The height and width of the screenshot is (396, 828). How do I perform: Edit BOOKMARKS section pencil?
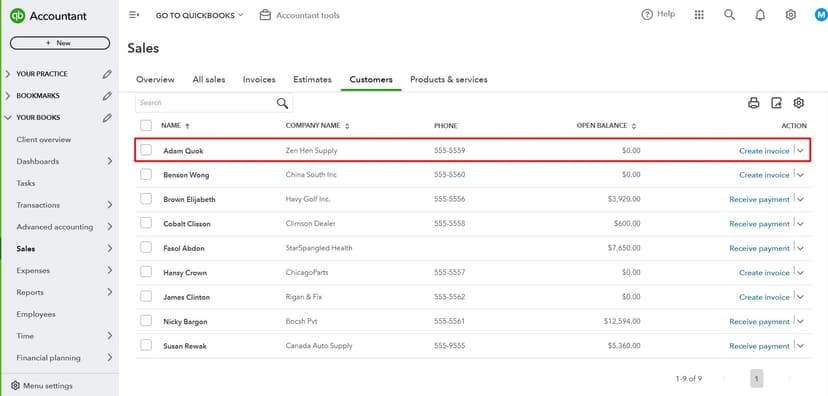[107, 96]
